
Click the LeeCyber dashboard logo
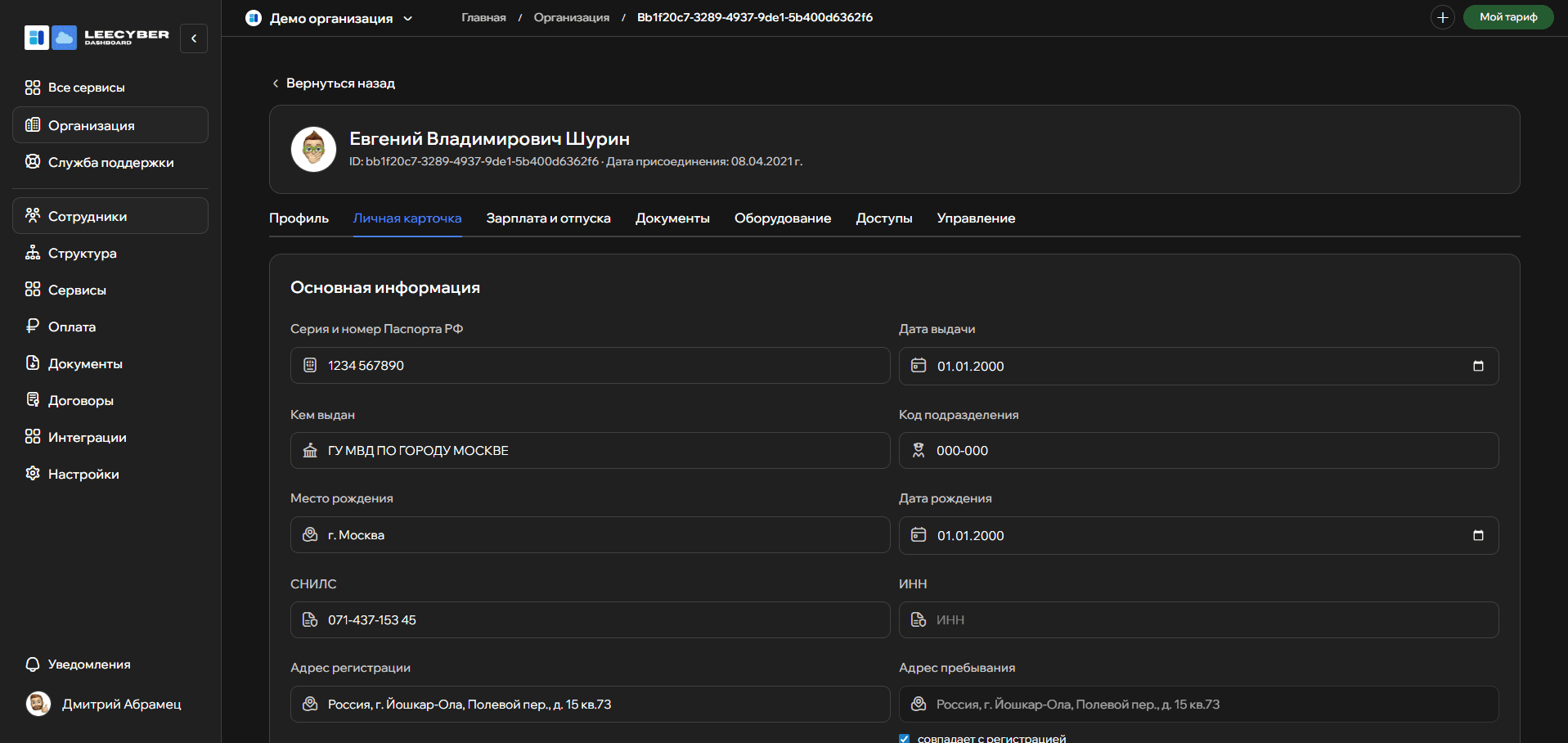(x=97, y=38)
